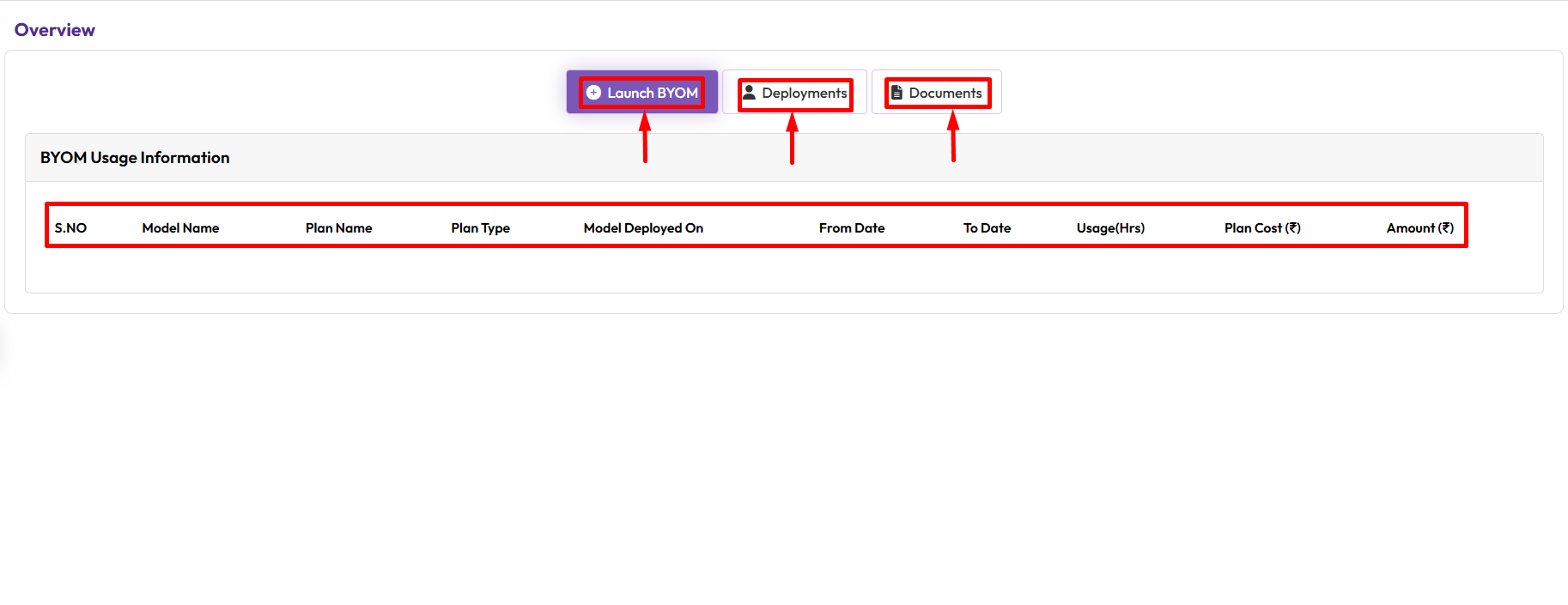Click the From Date column header
1568x605 pixels.
click(x=851, y=228)
